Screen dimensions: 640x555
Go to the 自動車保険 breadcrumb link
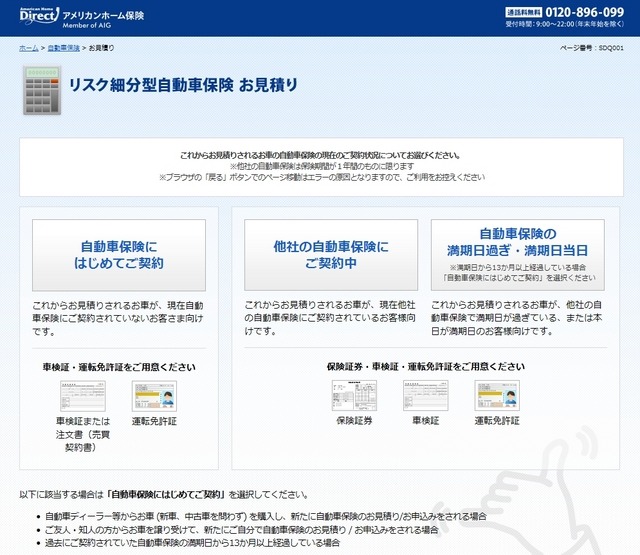pos(64,48)
